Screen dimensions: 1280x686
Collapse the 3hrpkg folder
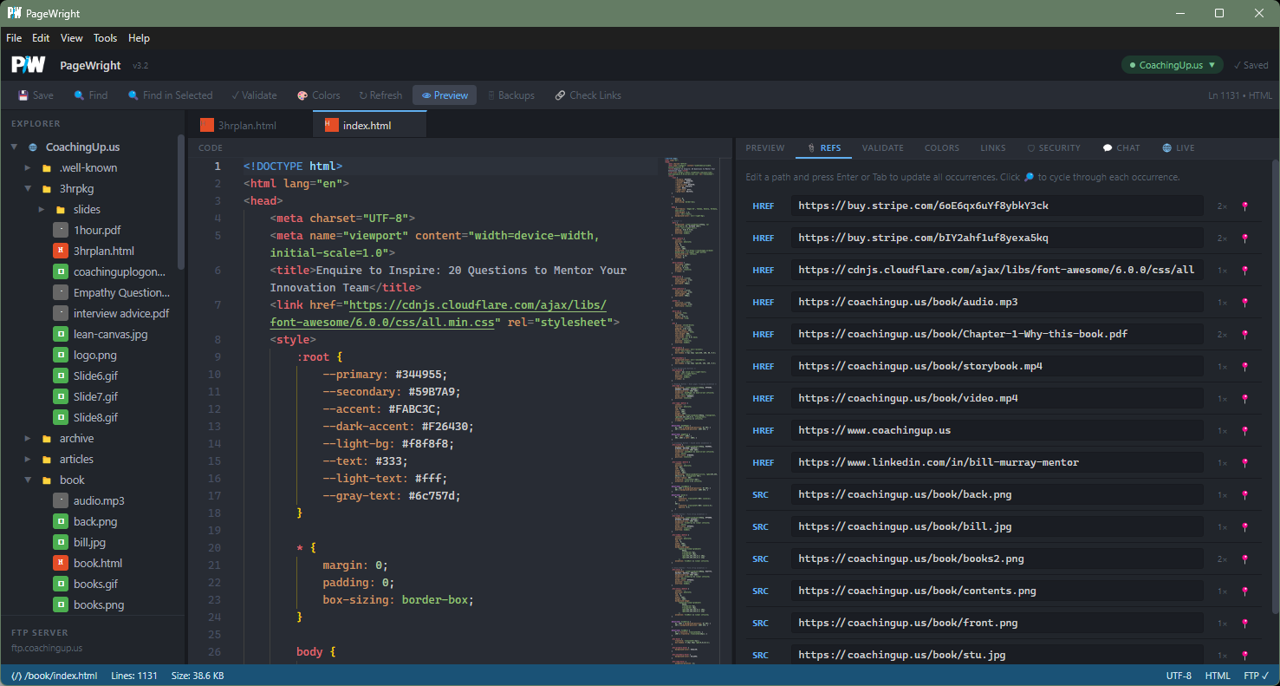(29, 188)
